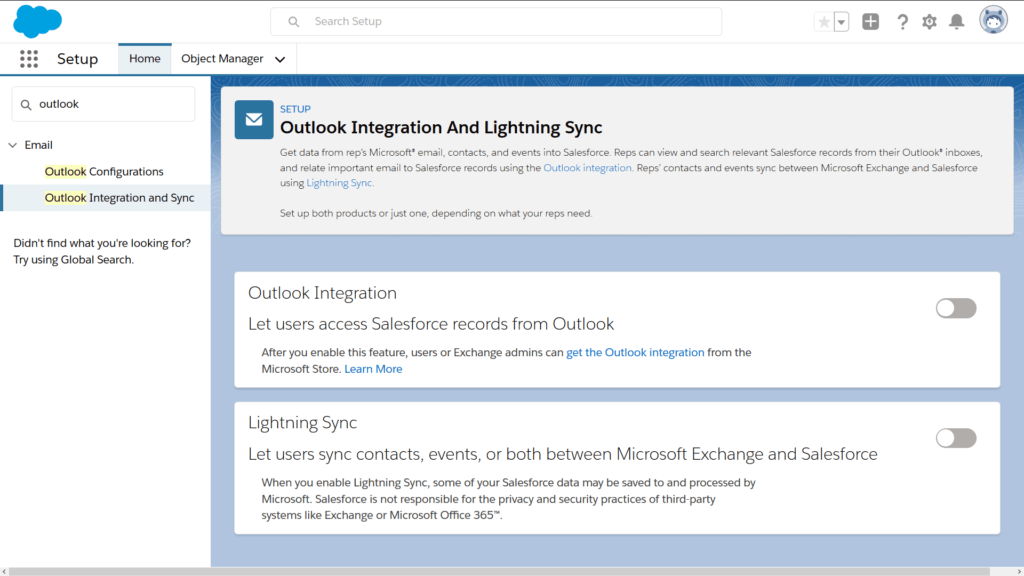Image resolution: width=1024 pixels, height=576 pixels.
Task: Click the envelope icon beside the page title
Action: pos(253,119)
